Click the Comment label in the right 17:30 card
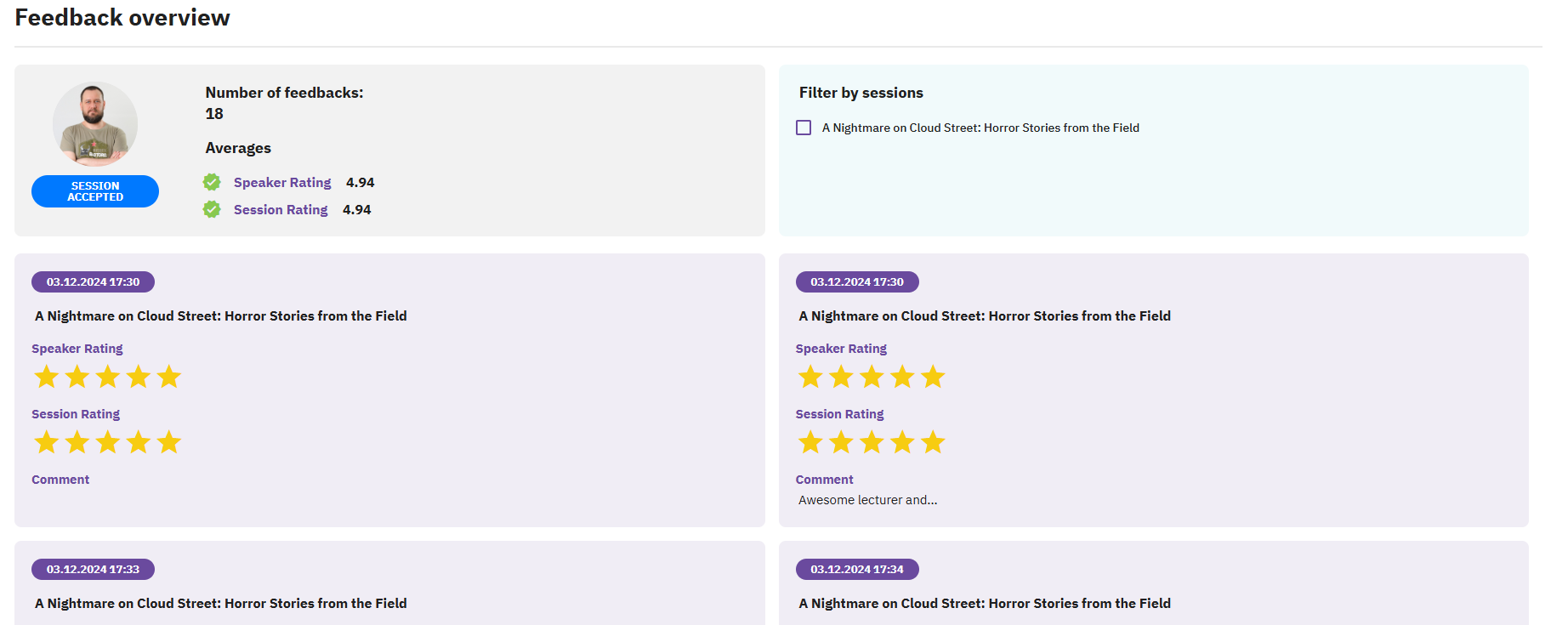The image size is (1568, 625). coord(824,480)
